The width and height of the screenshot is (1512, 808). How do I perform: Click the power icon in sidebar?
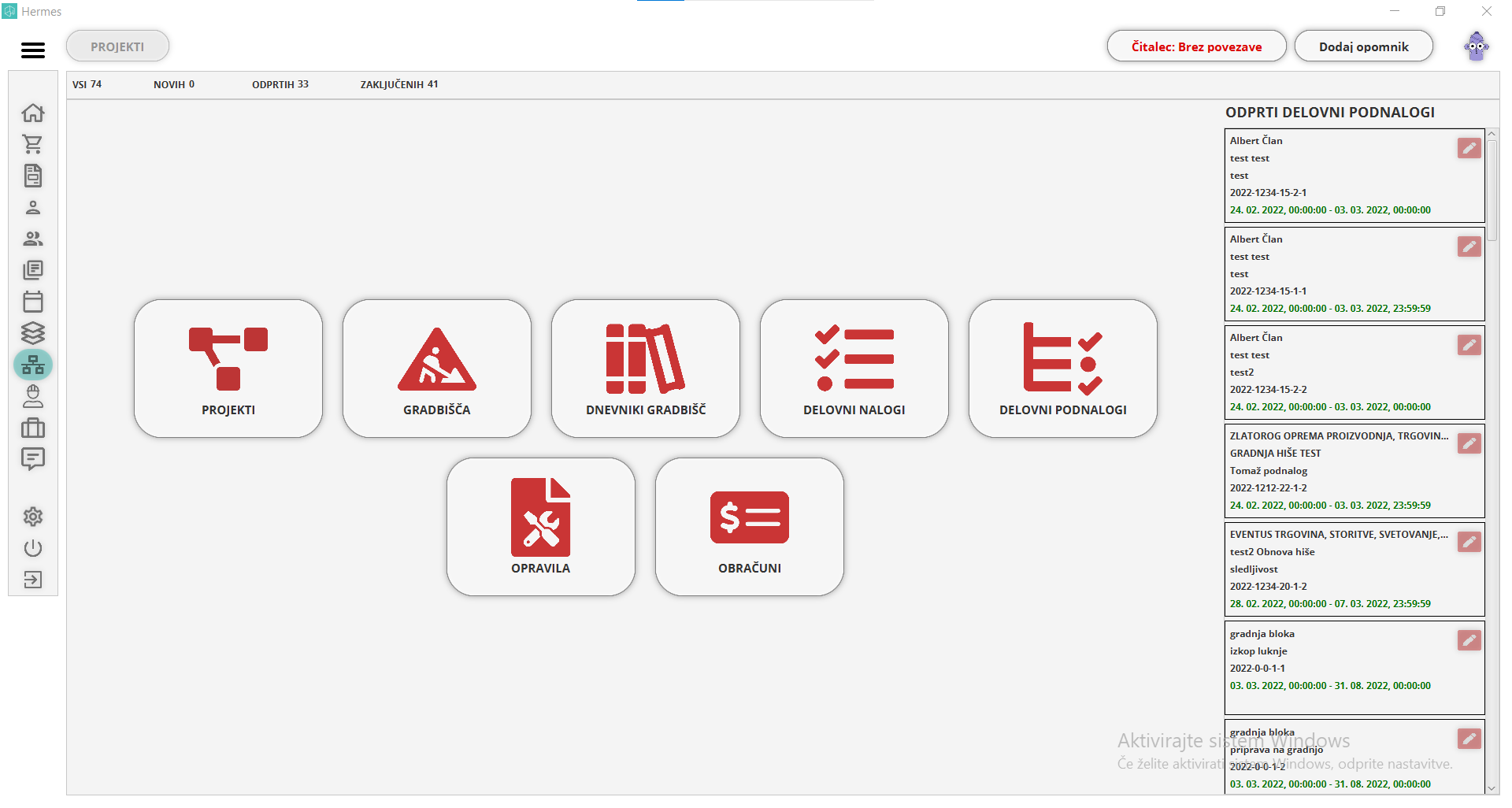click(33, 548)
